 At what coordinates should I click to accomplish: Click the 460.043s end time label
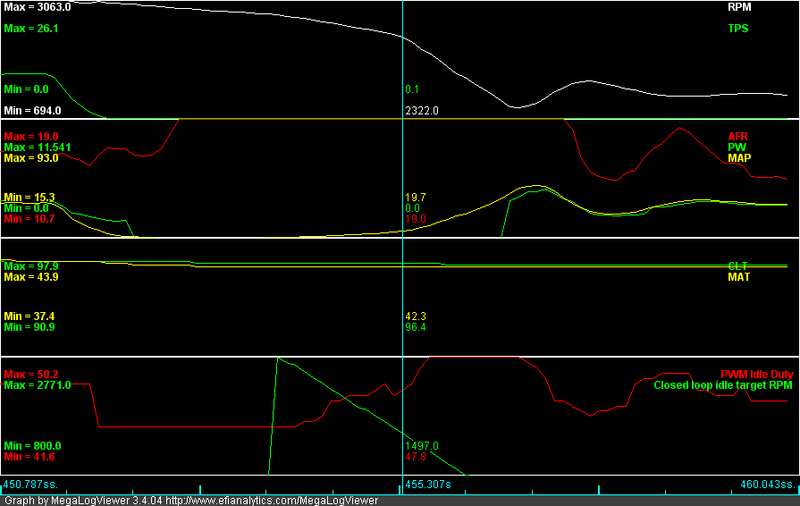[x=768, y=484]
